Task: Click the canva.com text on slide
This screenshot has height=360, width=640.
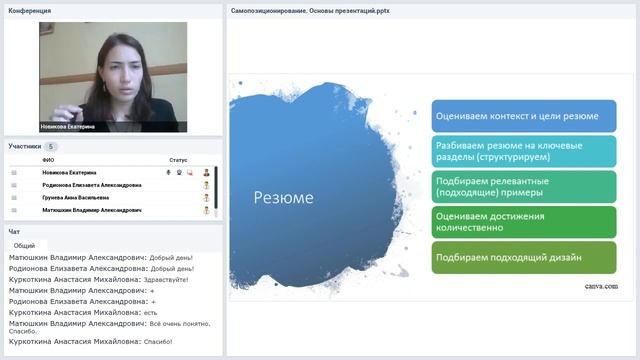Action: tap(601, 286)
